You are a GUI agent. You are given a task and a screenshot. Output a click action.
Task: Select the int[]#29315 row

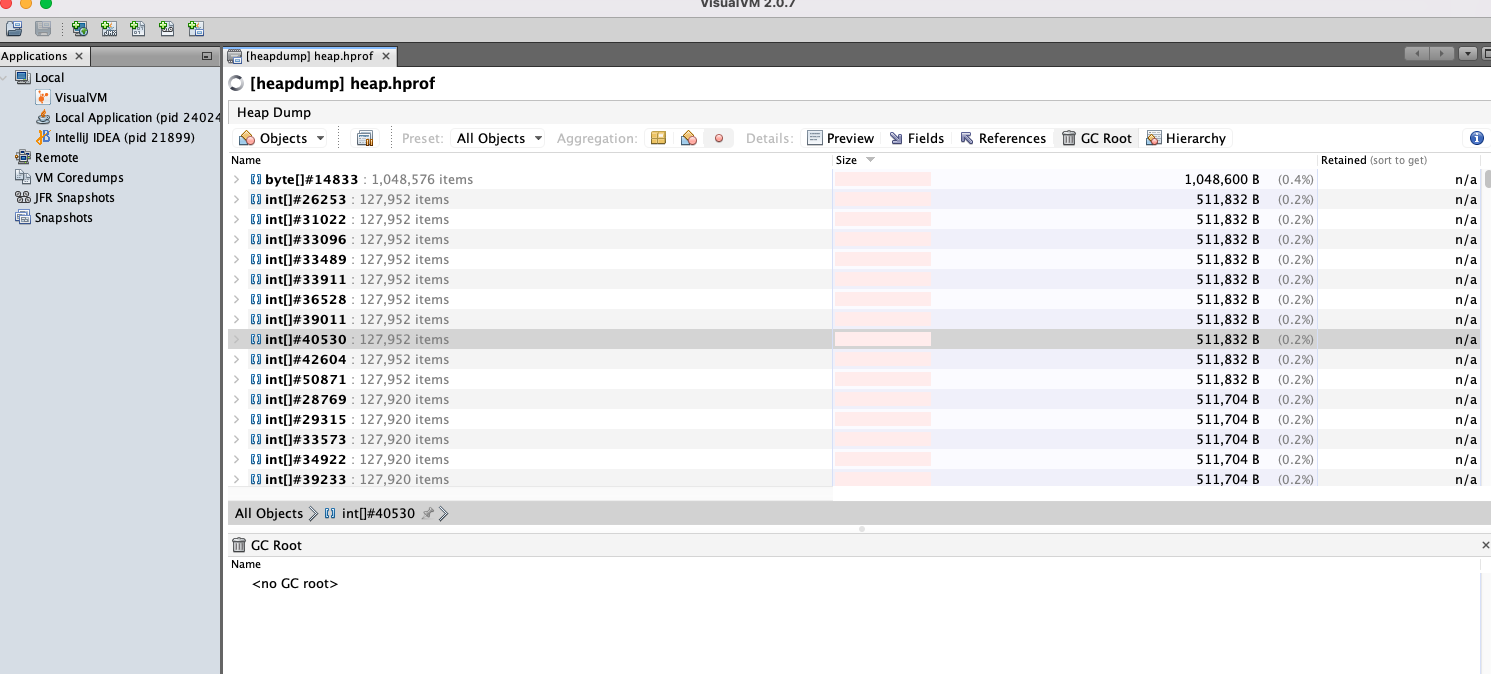click(854, 419)
